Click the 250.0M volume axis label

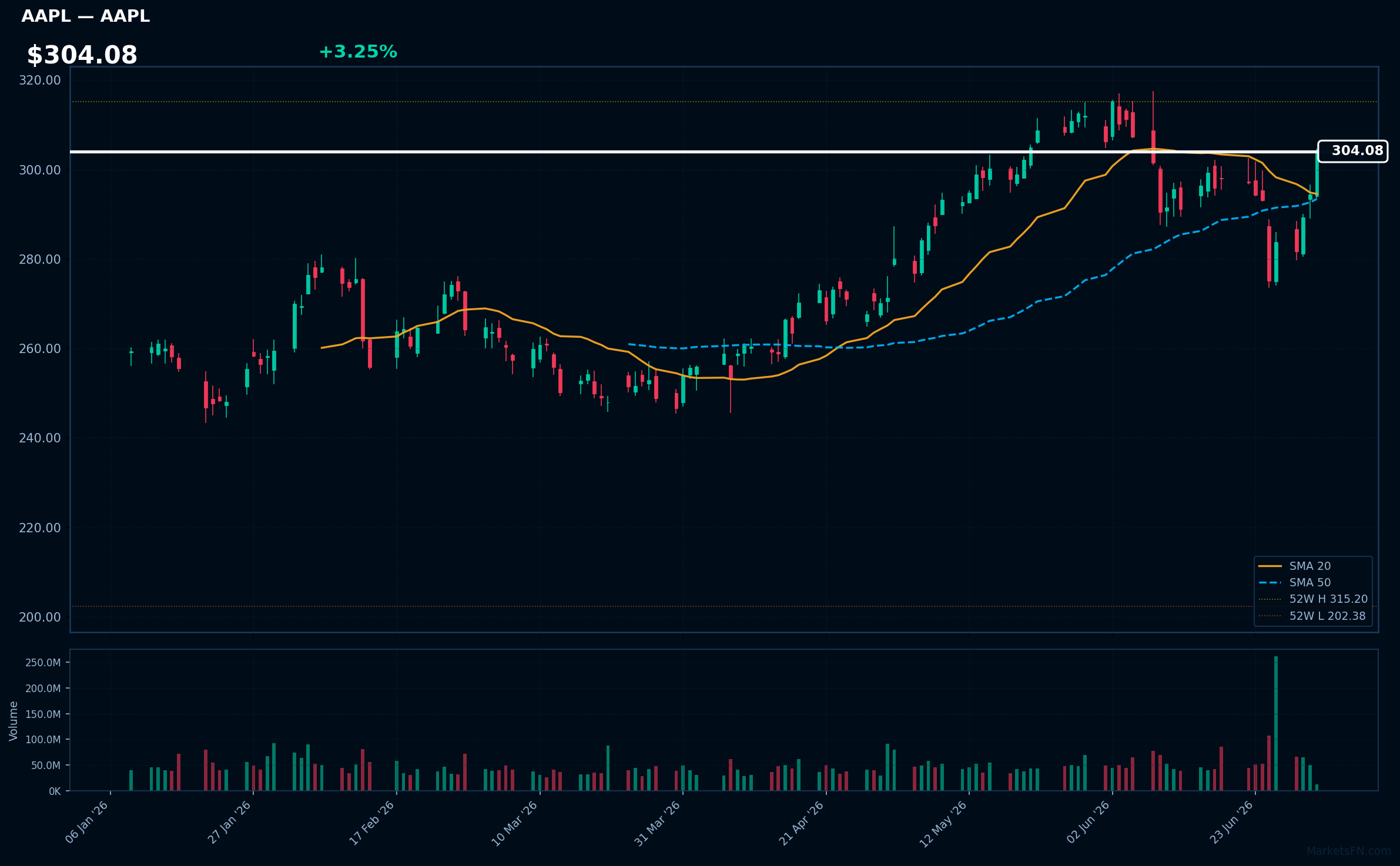43,663
